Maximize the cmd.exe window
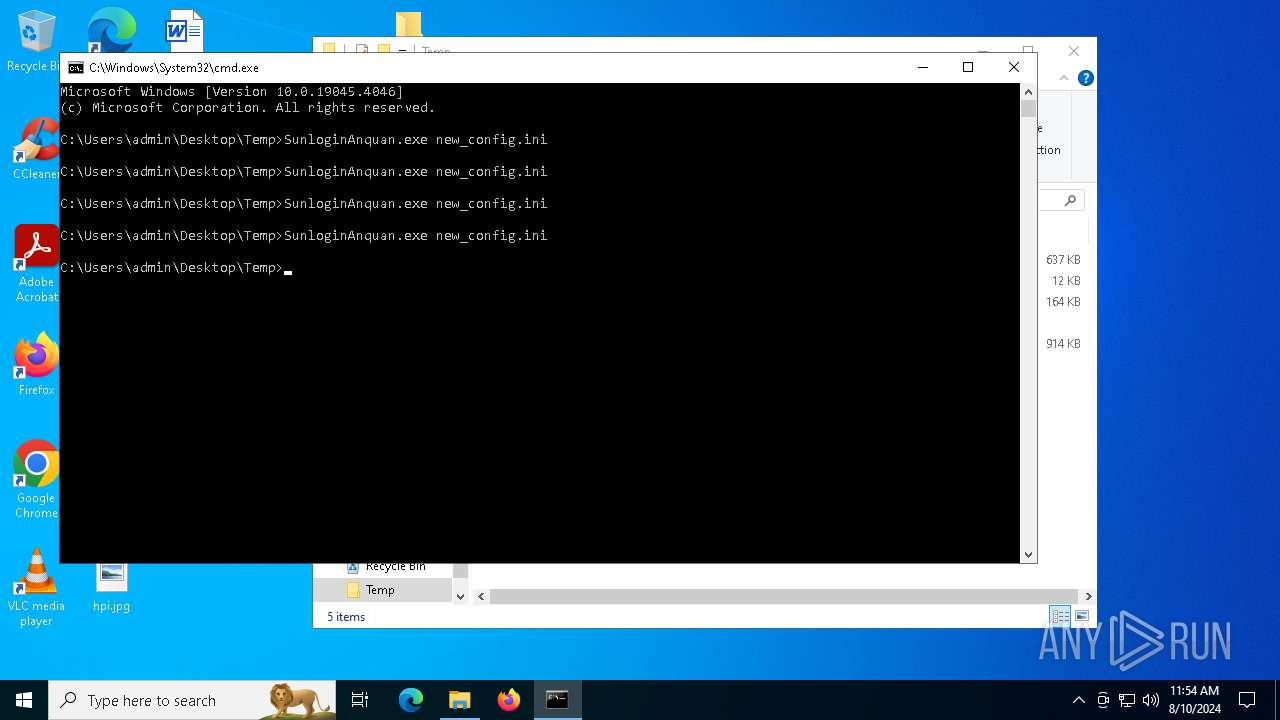 tap(968, 68)
